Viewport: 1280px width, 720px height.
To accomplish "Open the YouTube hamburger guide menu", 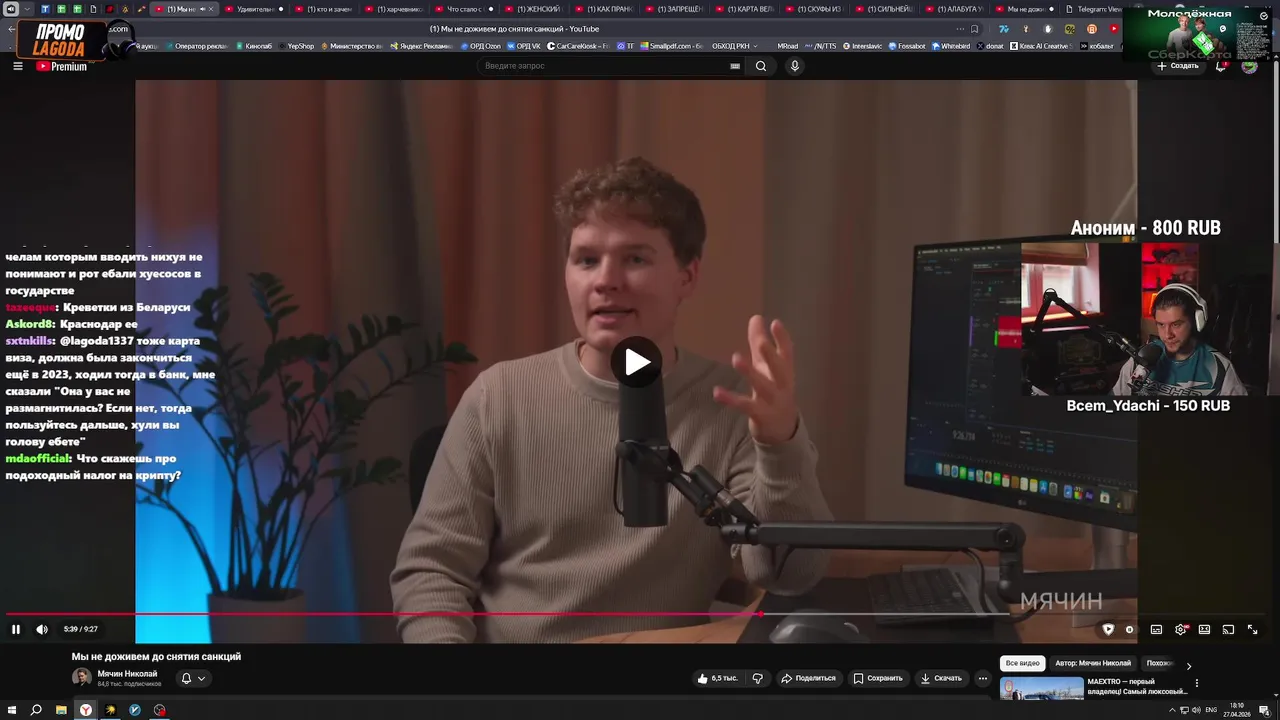I will coord(18,66).
